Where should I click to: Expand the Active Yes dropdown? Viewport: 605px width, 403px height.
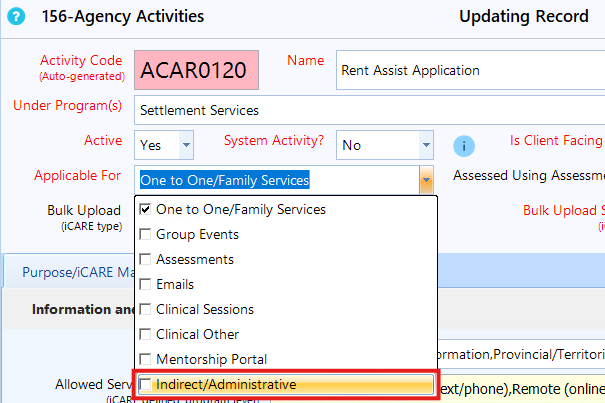pos(186,145)
